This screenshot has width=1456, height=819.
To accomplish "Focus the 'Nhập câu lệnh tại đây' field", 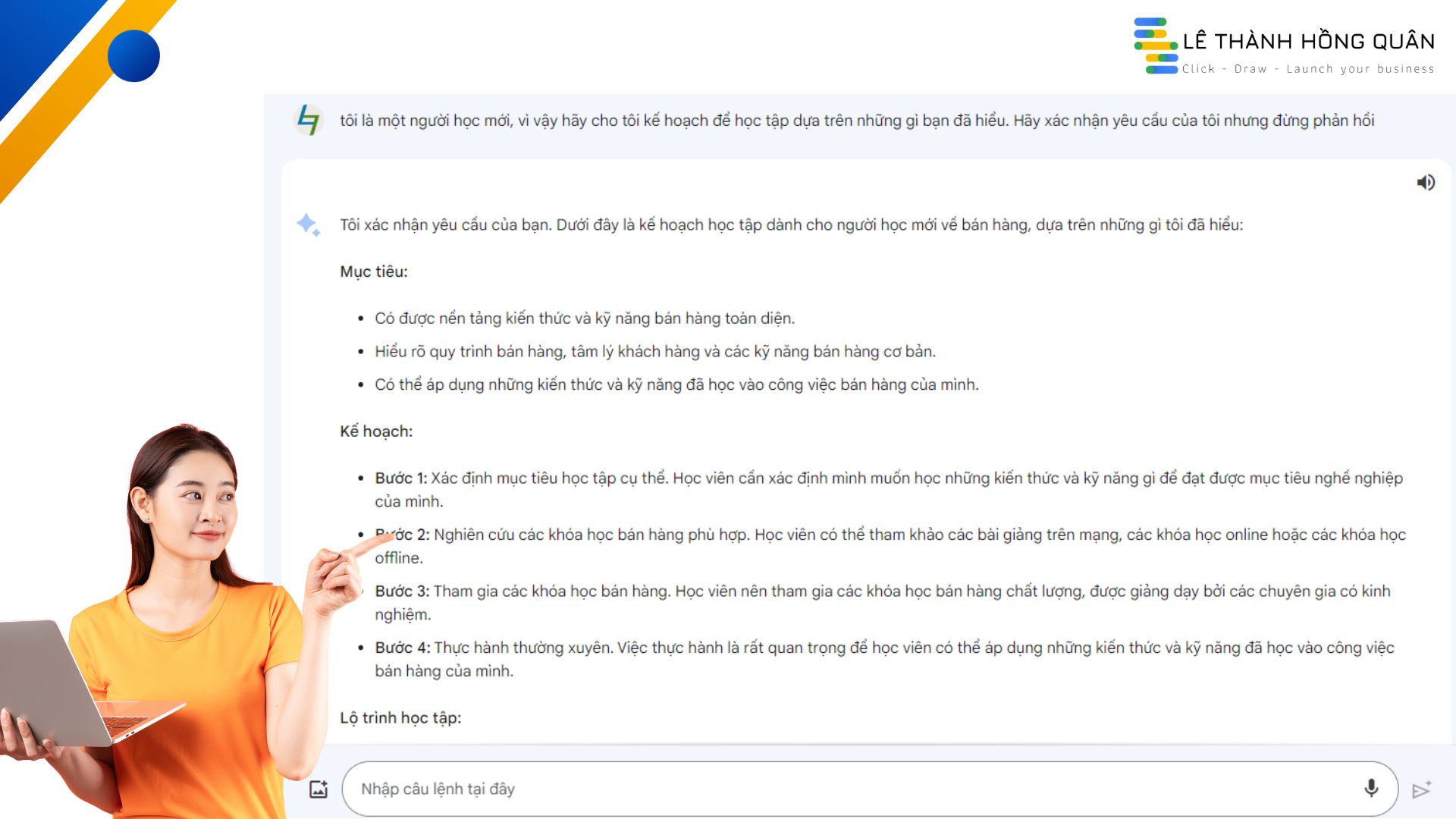I will point(834,789).
